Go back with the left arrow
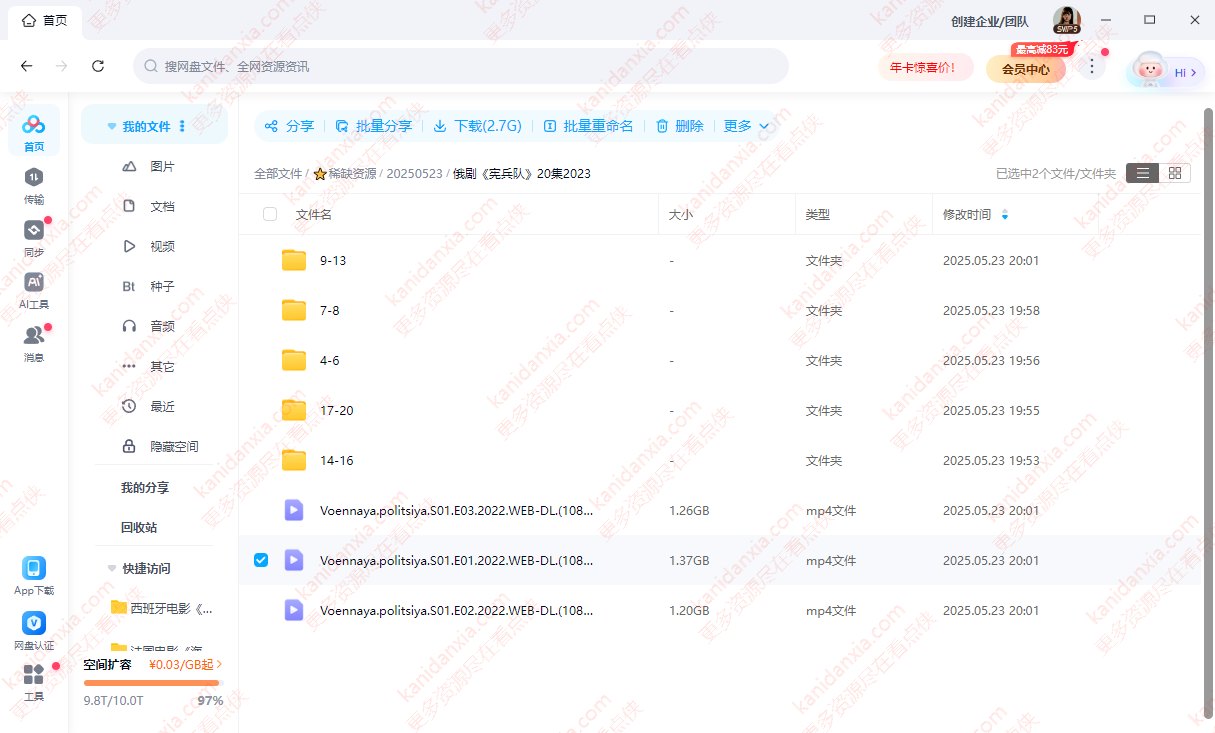This screenshot has height=733, width=1215. [x=27, y=66]
